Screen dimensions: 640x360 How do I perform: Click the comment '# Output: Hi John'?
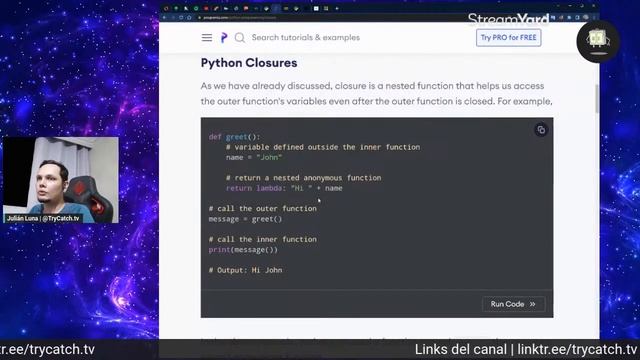245,270
